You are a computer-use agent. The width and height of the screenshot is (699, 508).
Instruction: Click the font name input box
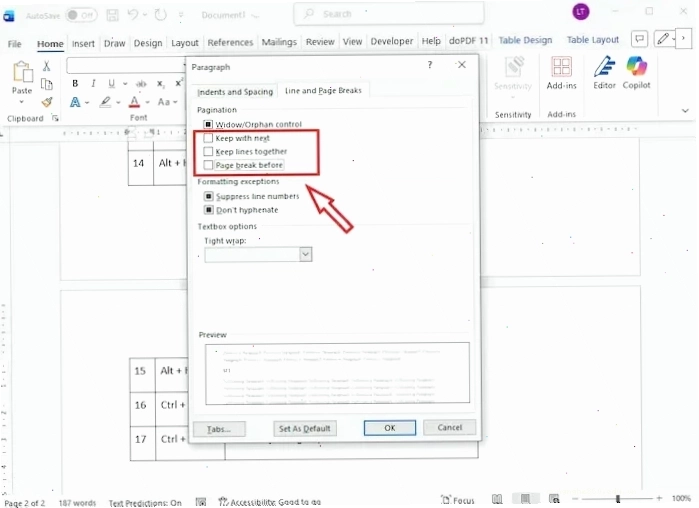click(126, 66)
